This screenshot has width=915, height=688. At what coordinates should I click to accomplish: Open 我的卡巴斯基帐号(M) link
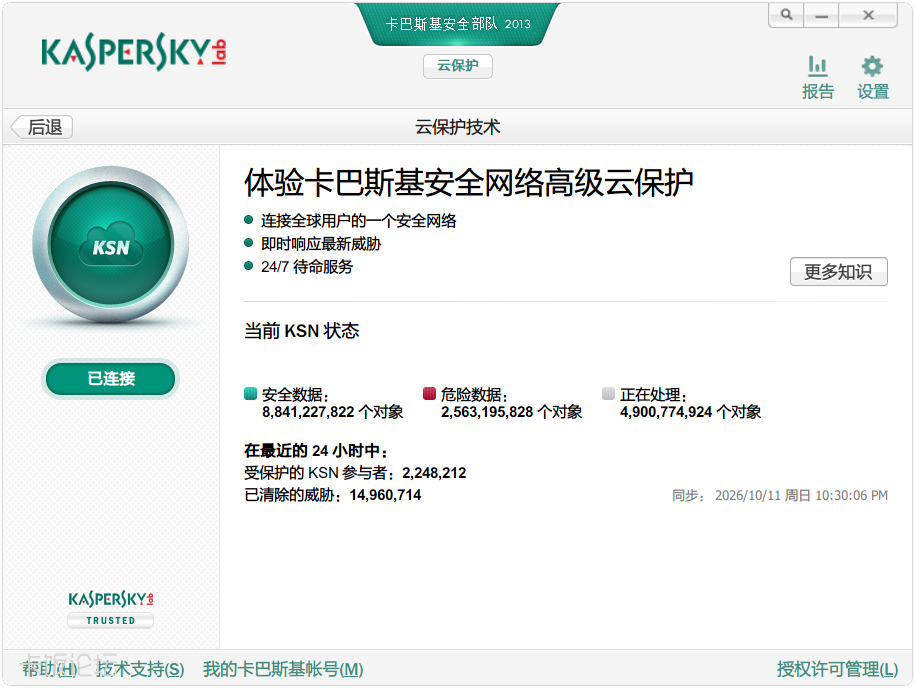(x=283, y=669)
